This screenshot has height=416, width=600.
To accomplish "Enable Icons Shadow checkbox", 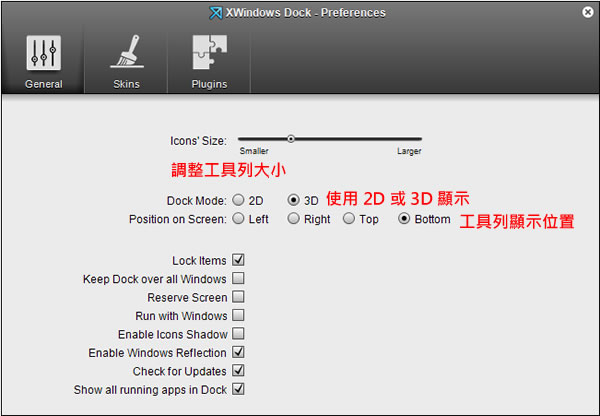I will tap(238, 334).
